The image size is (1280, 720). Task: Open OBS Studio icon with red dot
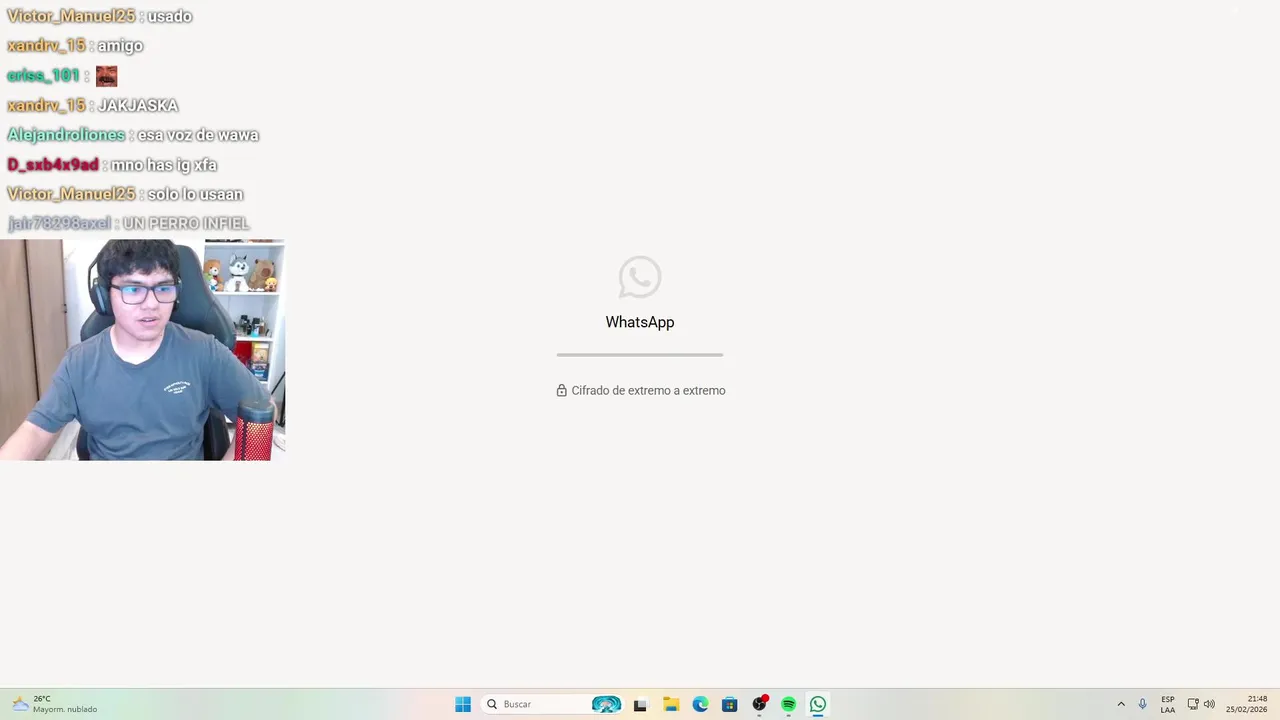tap(760, 704)
